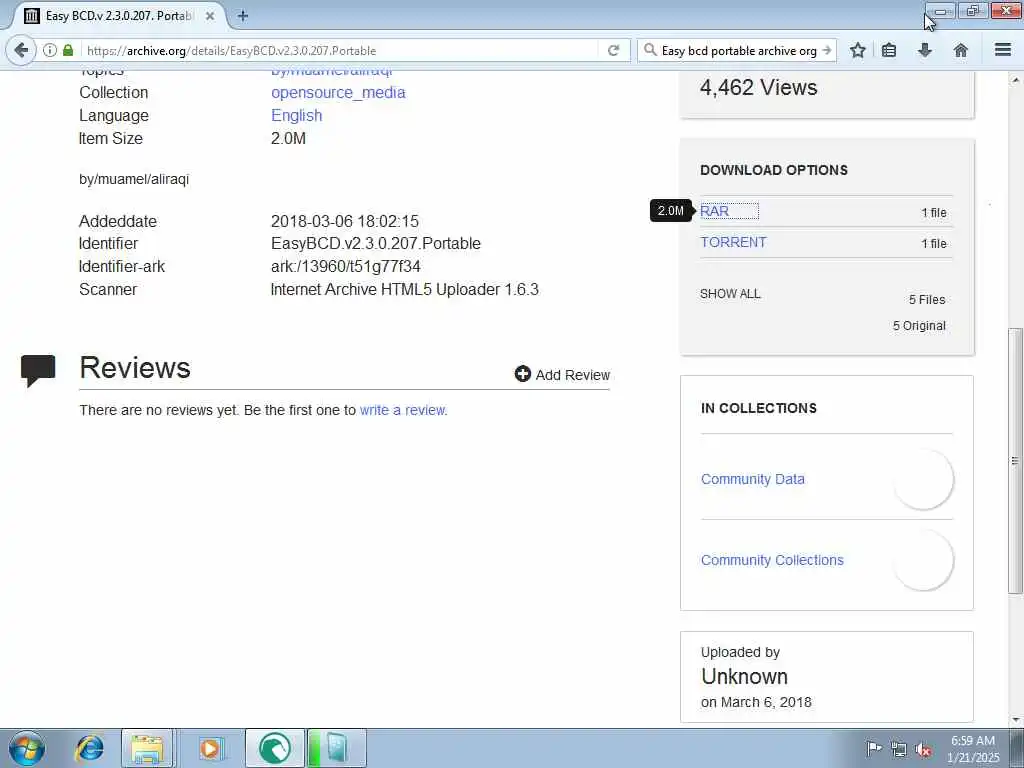Open the taskbar app beside the browser
Screen dimensions: 1024x768
point(336,748)
